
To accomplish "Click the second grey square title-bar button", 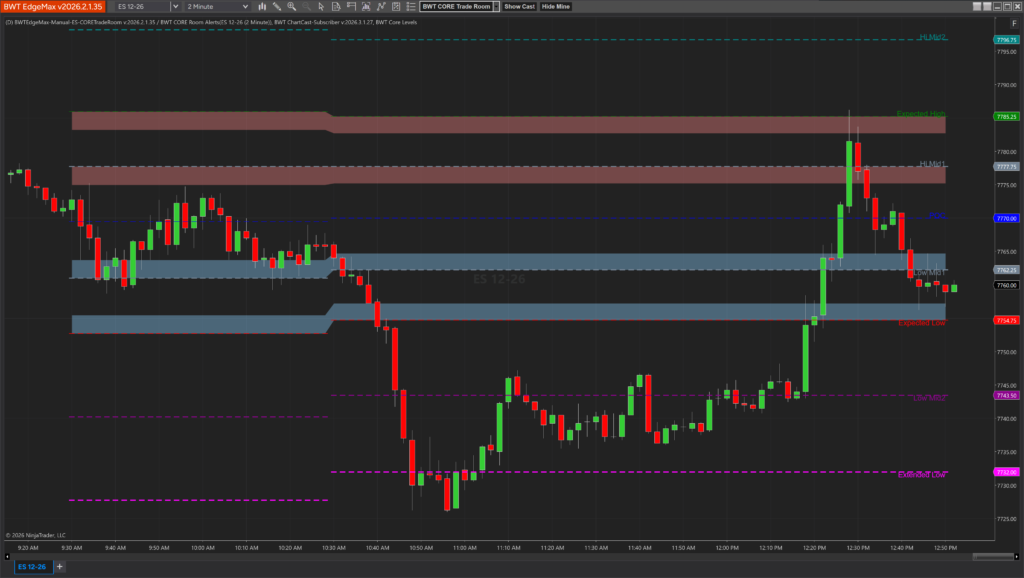I will coord(987,7).
